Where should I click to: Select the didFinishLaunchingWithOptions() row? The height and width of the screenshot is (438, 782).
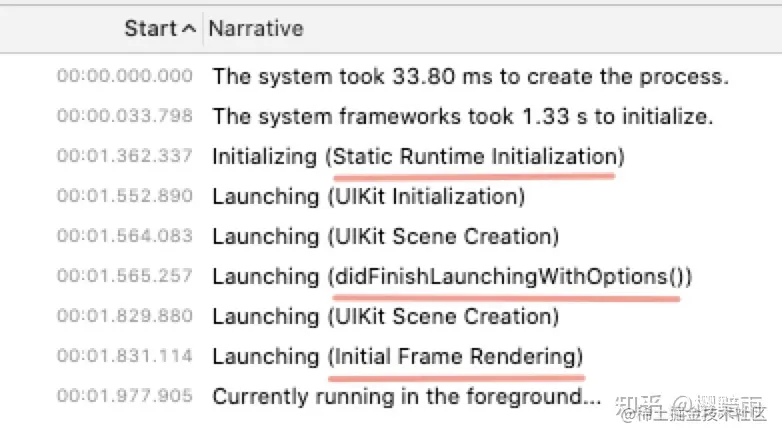click(x=452, y=276)
